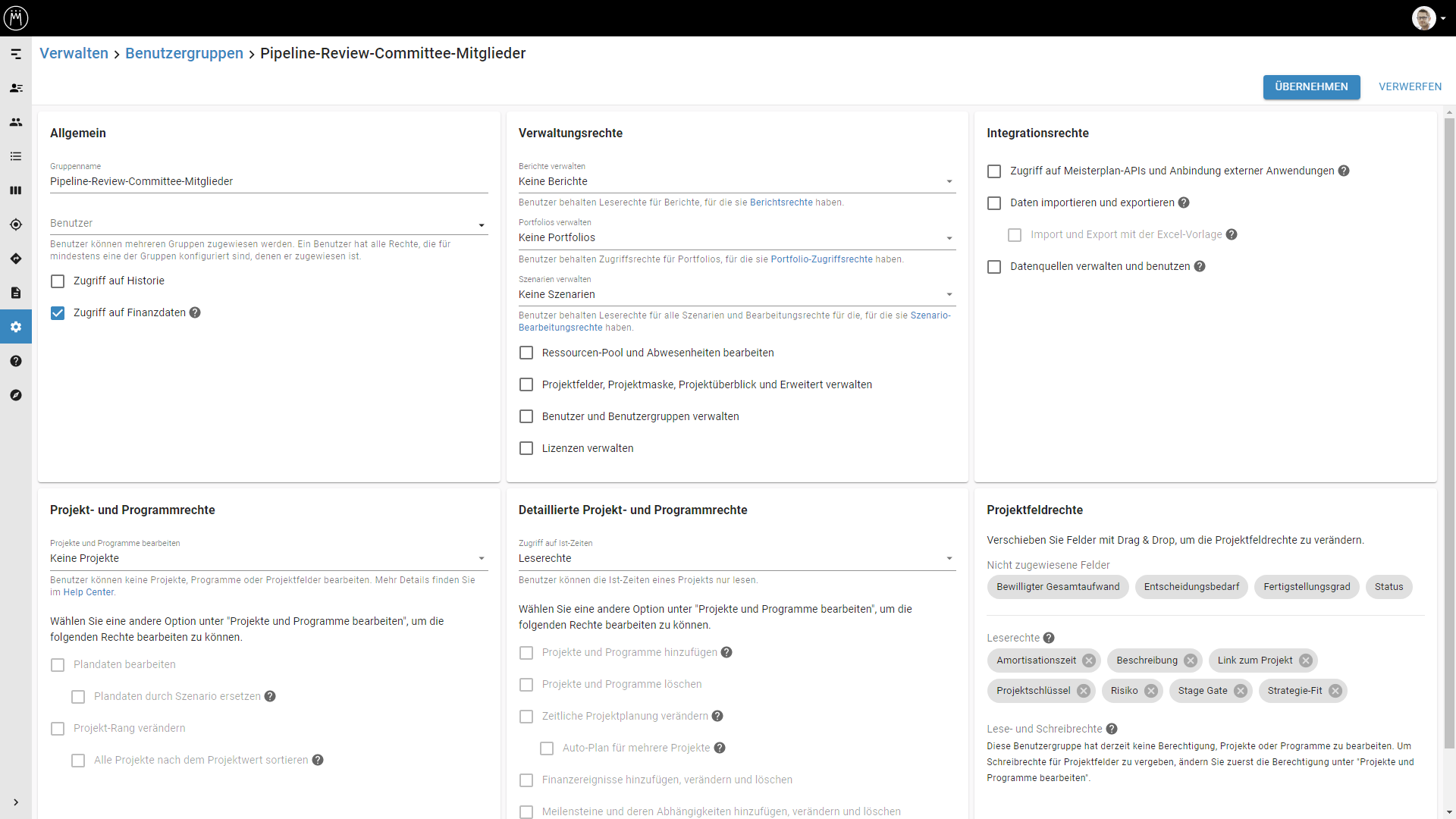Click the Meisterplan logo at top left
Screen dimensions: 1456x819
click(16, 17)
